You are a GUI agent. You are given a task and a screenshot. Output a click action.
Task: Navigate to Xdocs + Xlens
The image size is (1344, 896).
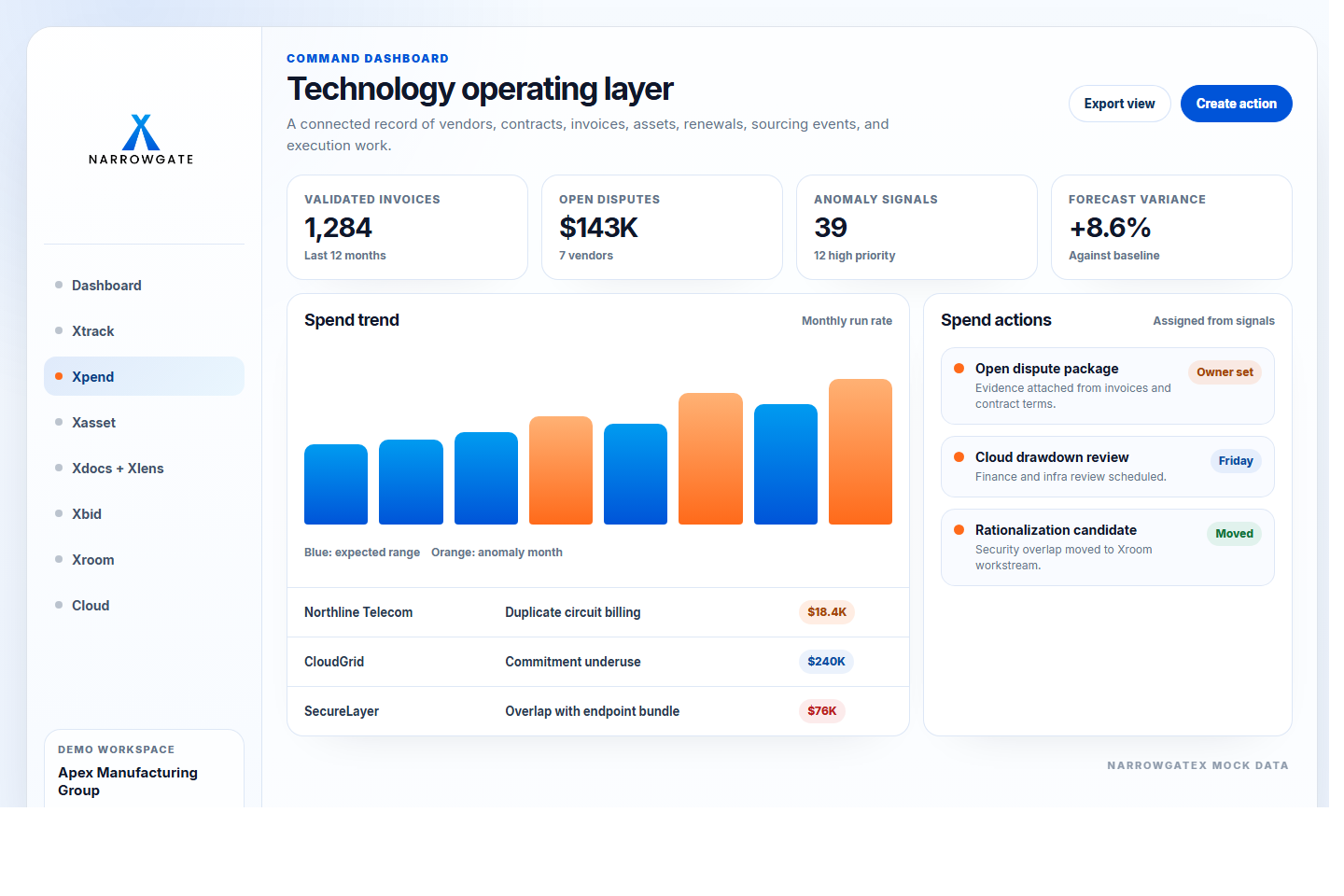coord(144,469)
